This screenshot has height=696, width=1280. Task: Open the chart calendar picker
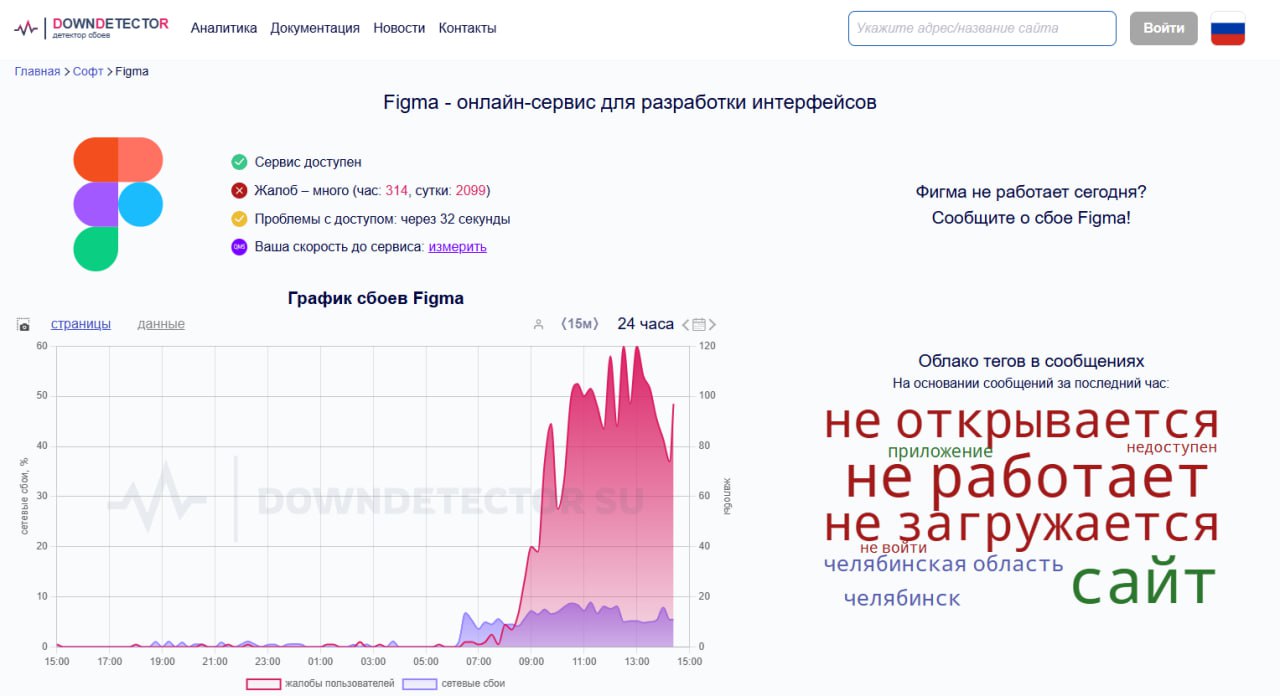(699, 325)
